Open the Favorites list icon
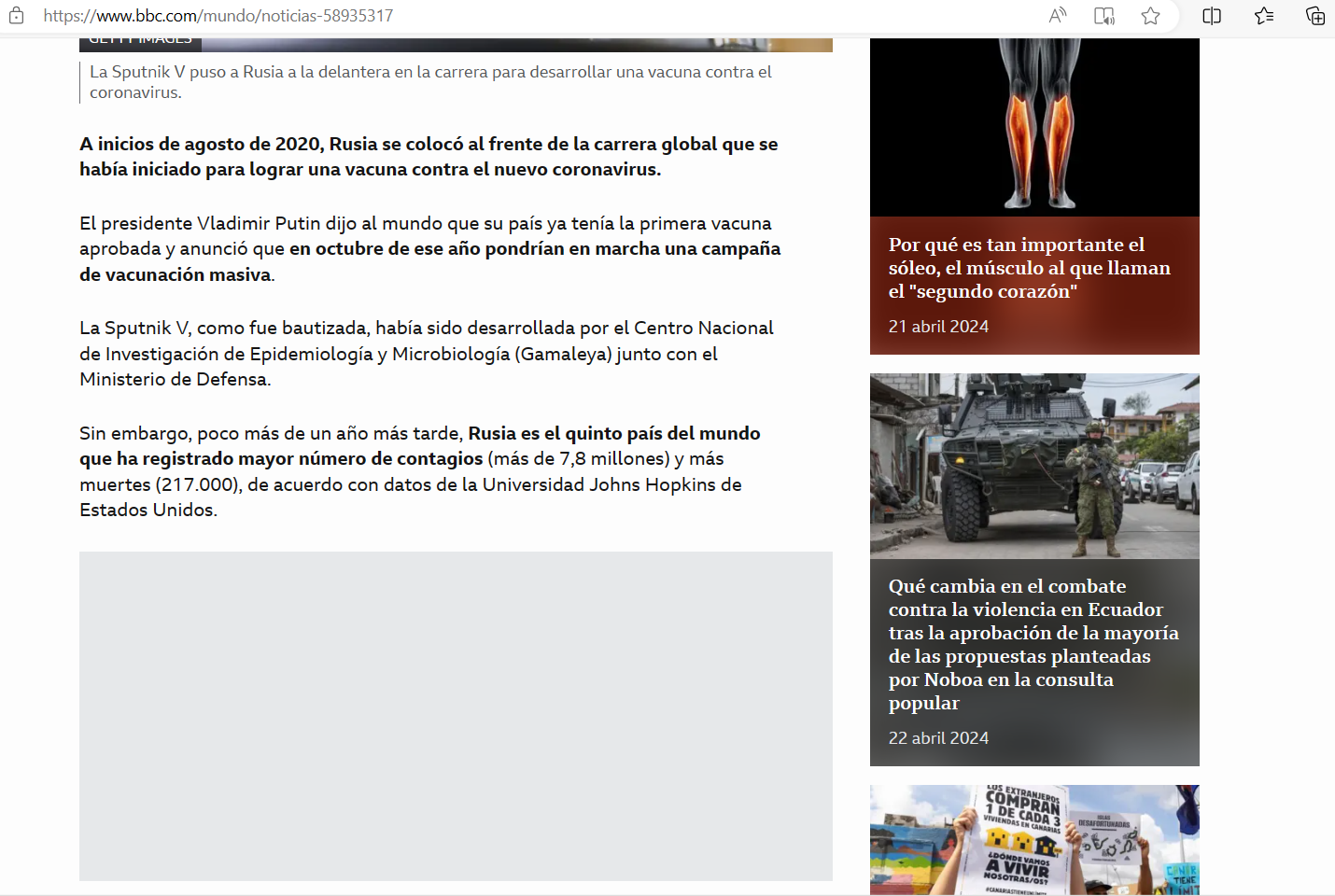The width and height of the screenshot is (1335, 896). (x=1264, y=16)
